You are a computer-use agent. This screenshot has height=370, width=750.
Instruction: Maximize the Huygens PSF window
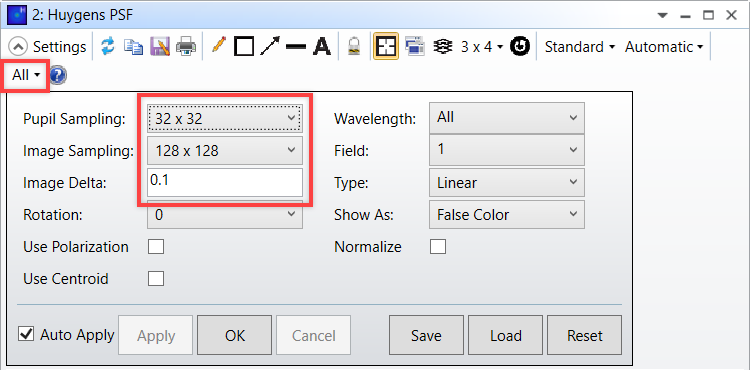pos(708,15)
